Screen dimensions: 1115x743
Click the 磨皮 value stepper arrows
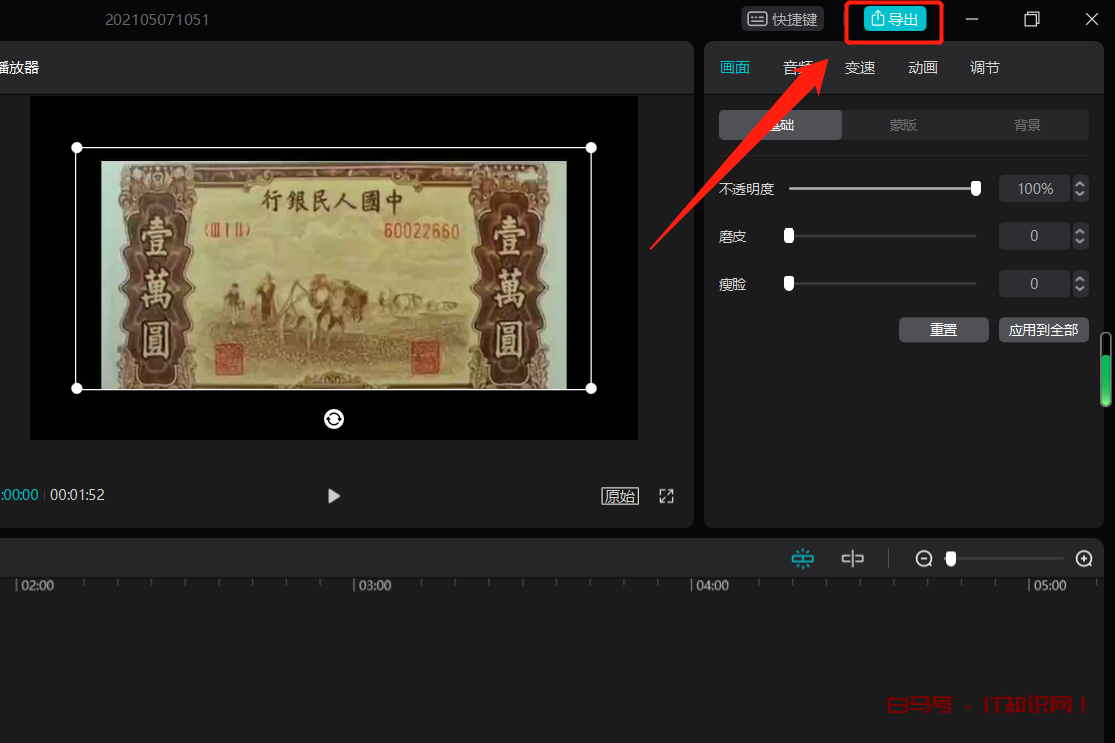(x=1080, y=236)
